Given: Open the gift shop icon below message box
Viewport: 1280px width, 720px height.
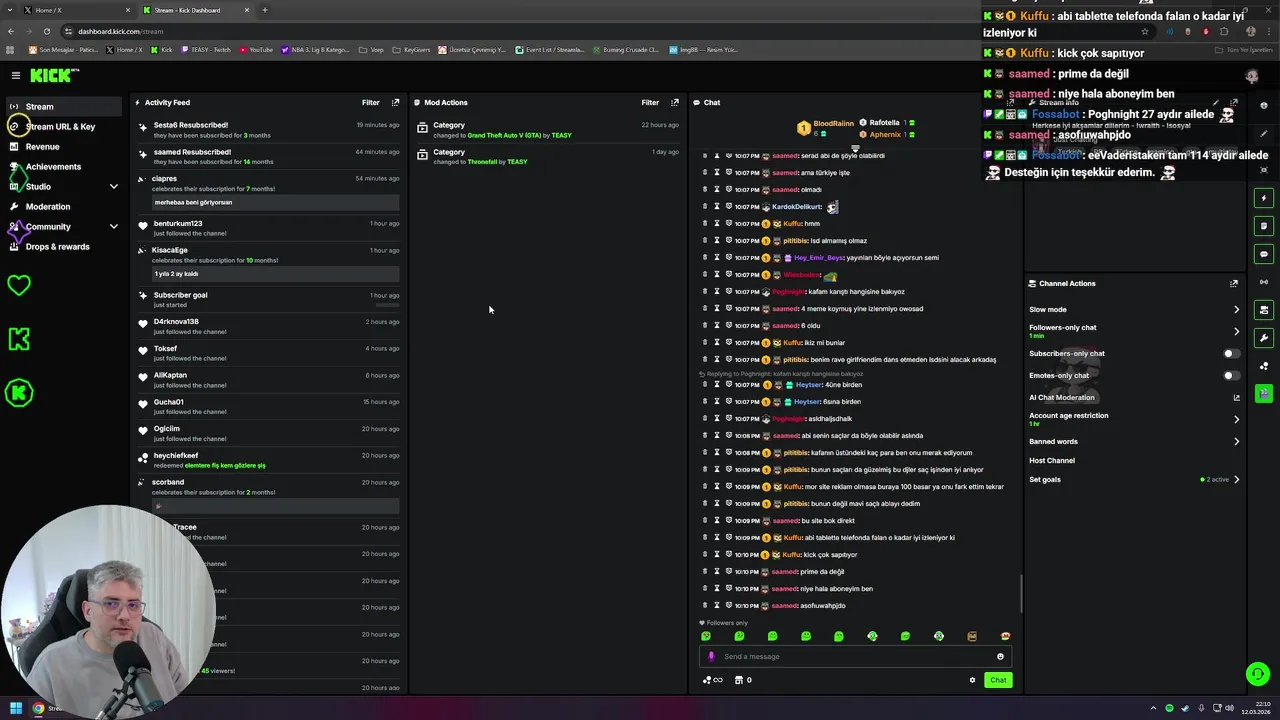Looking at the screenshot, I should pos(739,680).
